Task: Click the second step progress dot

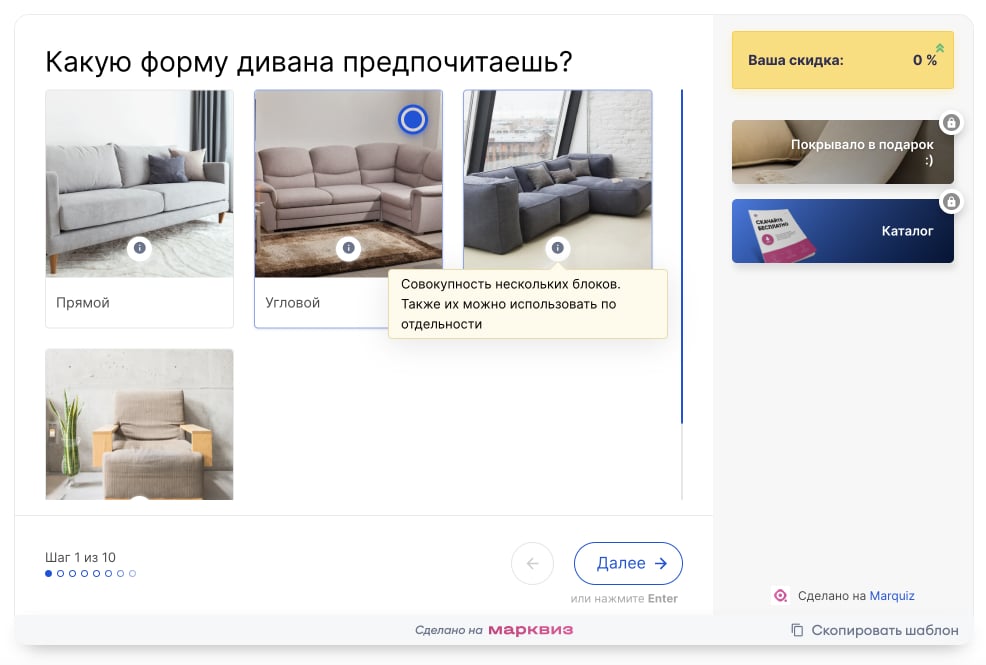Action: point(60,573)
